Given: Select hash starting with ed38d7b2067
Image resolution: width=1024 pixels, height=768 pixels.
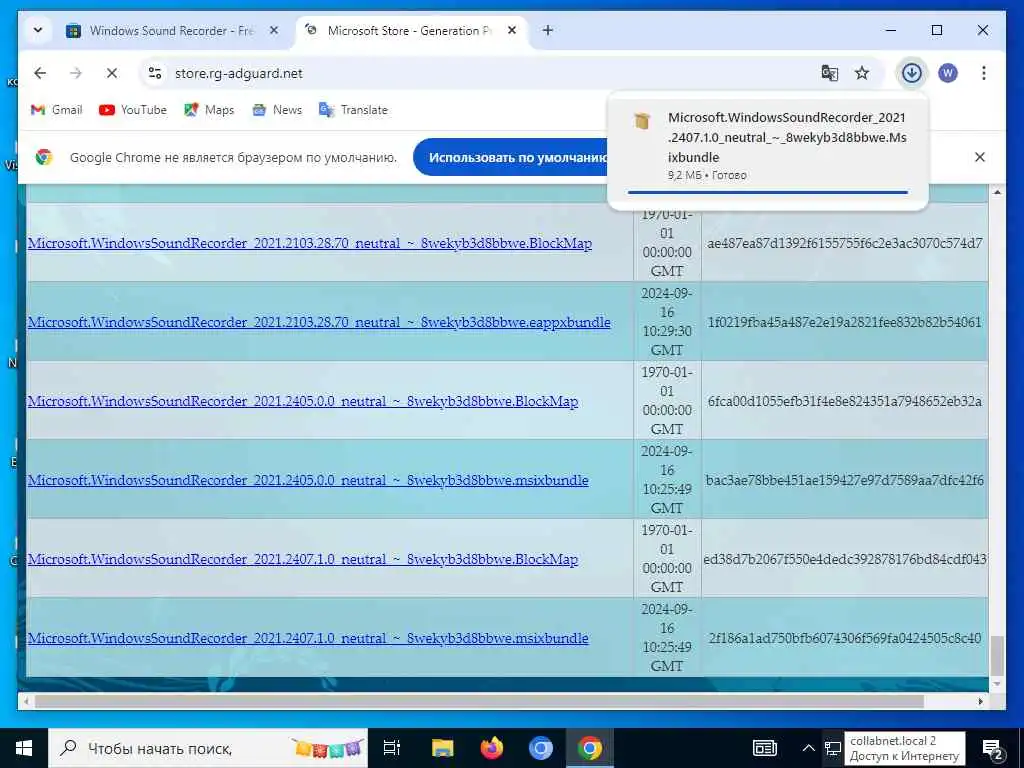Looking at the screenshot, I should tap(845, 559).
